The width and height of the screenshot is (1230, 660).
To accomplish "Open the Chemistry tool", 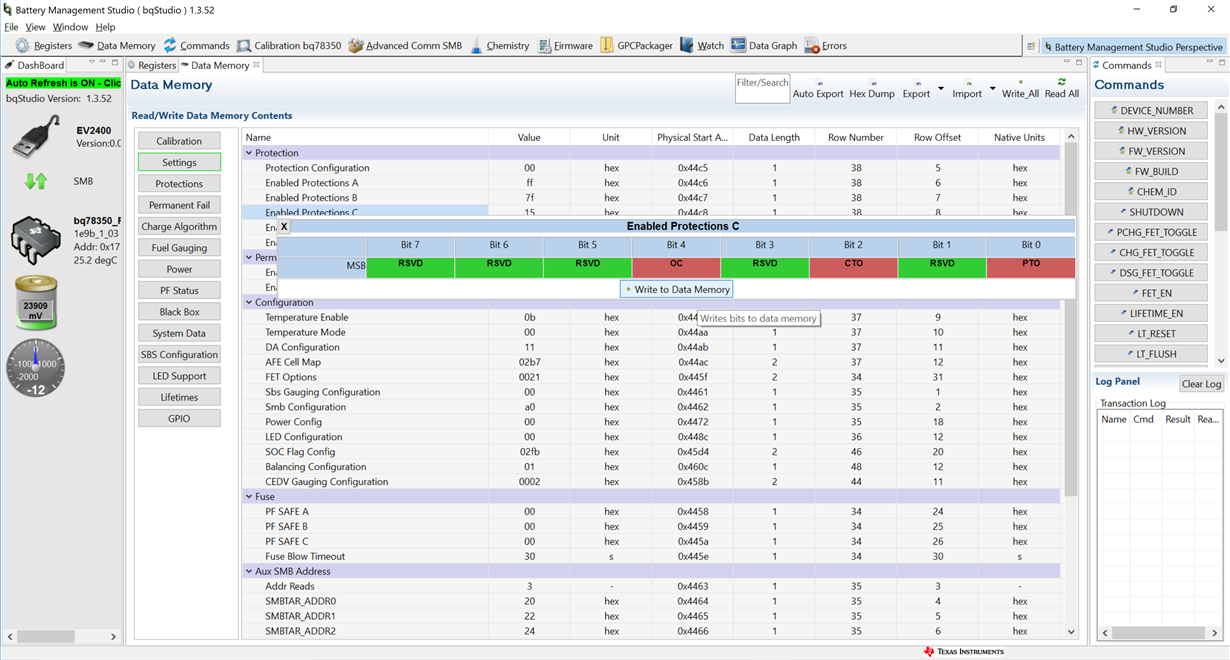I will tap(500, 46).
